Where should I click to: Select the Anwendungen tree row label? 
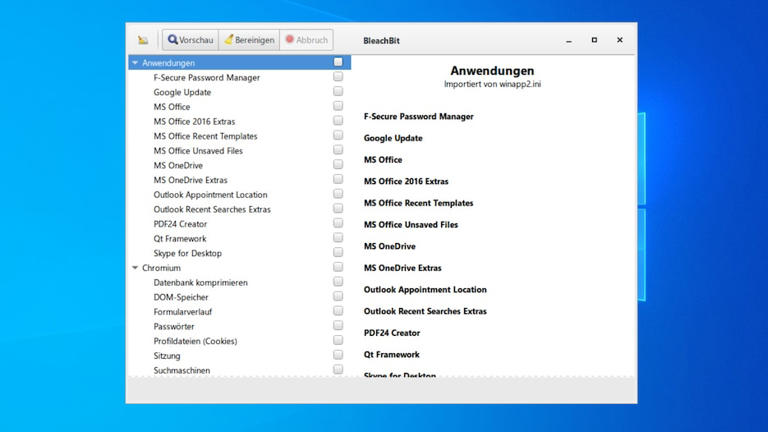168,63
